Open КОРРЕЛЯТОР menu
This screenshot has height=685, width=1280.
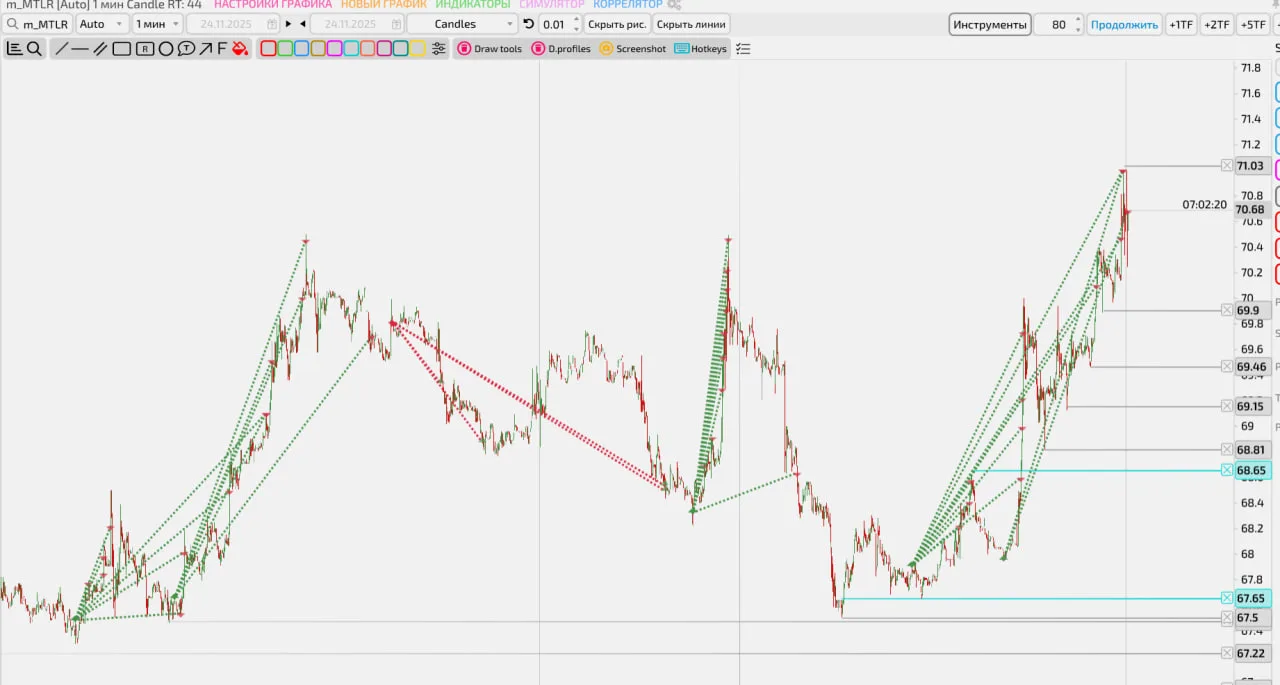point(628,5)
